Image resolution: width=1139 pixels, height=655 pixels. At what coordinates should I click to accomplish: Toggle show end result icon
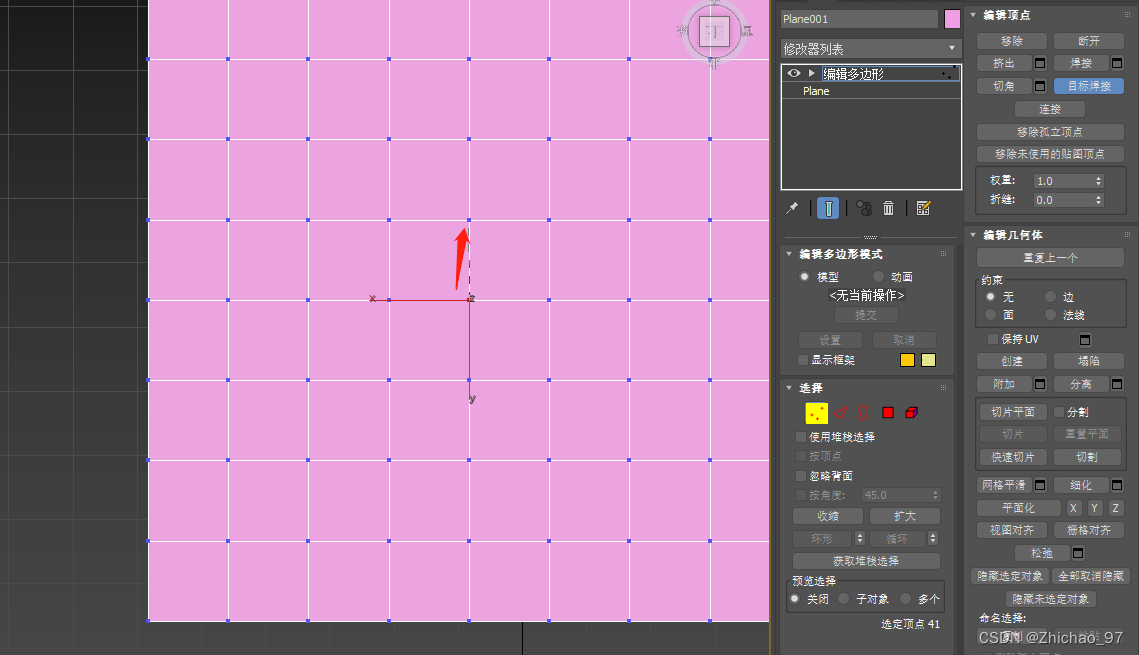(828, 208)
